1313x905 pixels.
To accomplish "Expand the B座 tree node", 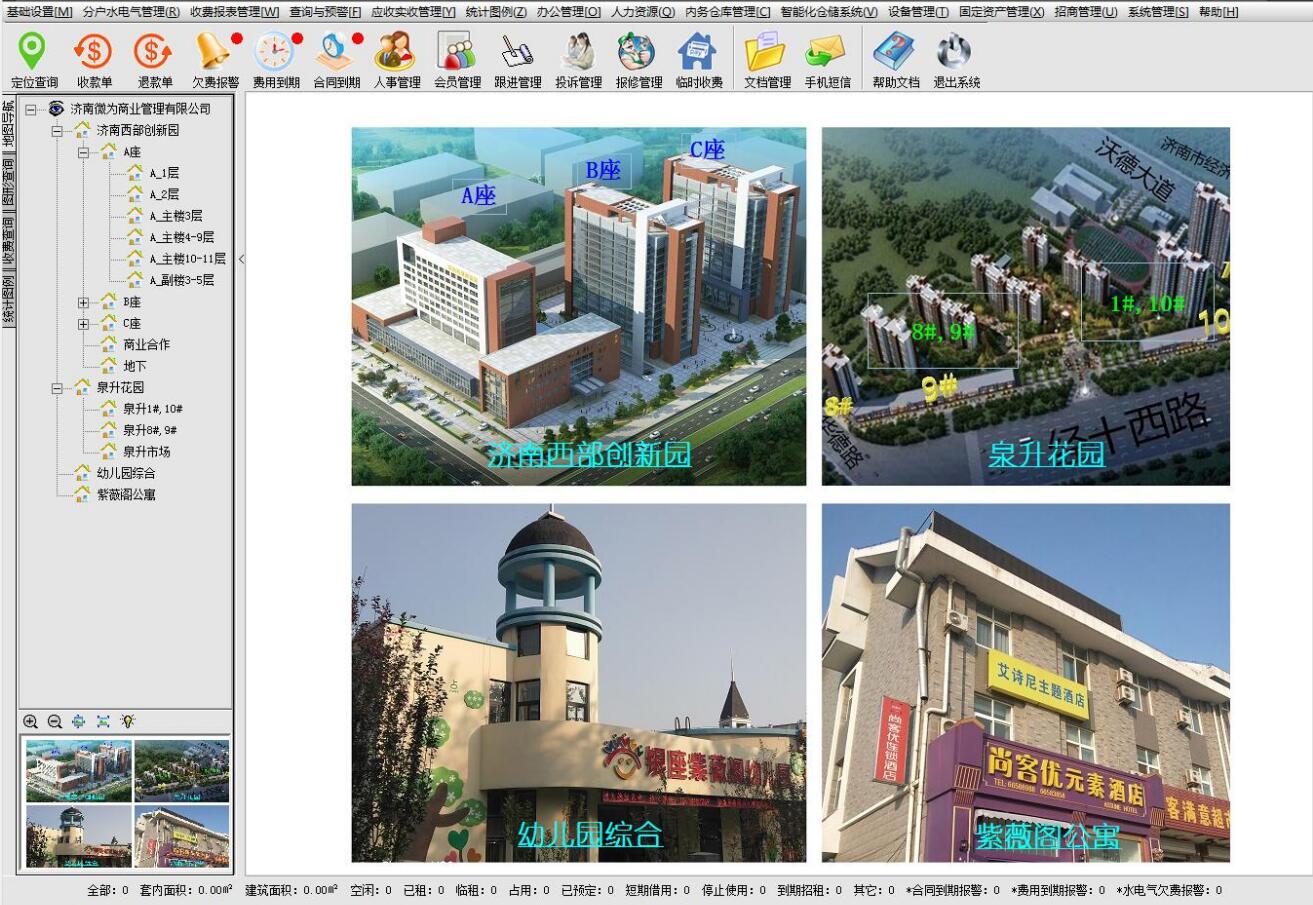I will [x=84, y=302].
